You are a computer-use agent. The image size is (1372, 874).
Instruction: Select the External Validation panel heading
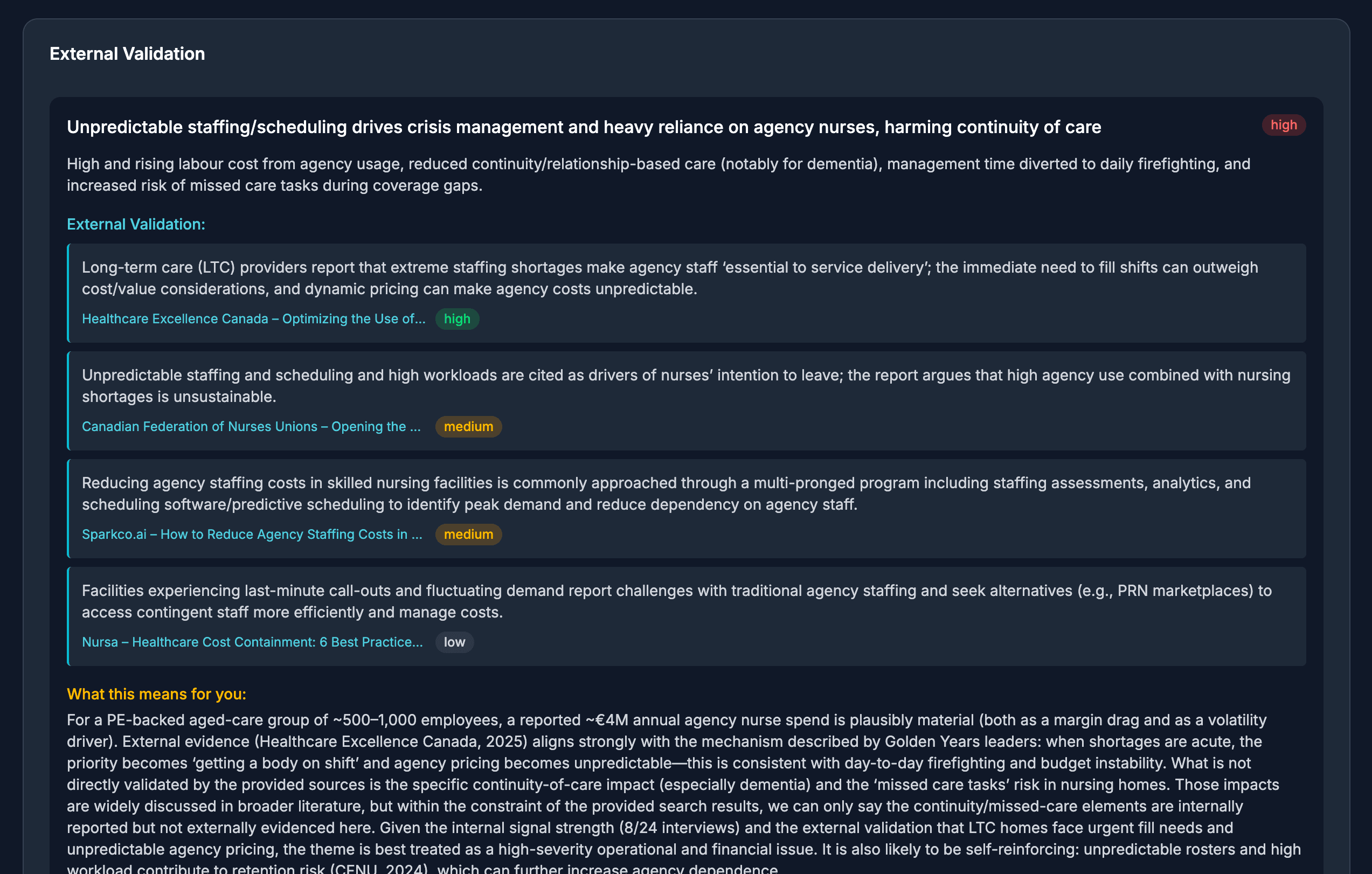pyautogui.click(x=127, y=53)
